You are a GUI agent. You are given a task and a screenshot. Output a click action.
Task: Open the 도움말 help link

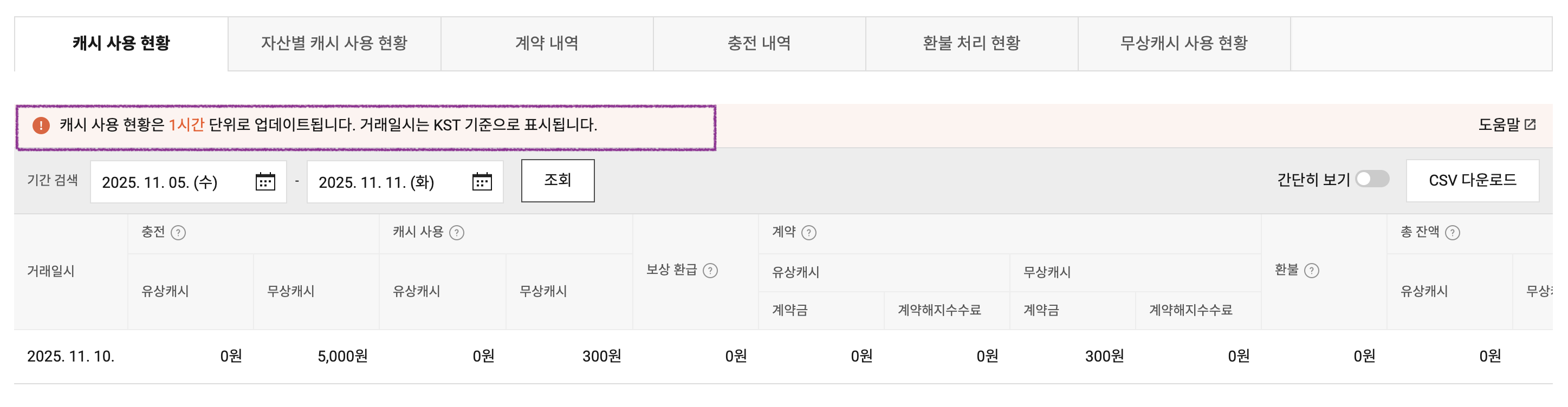[1507, 124]
